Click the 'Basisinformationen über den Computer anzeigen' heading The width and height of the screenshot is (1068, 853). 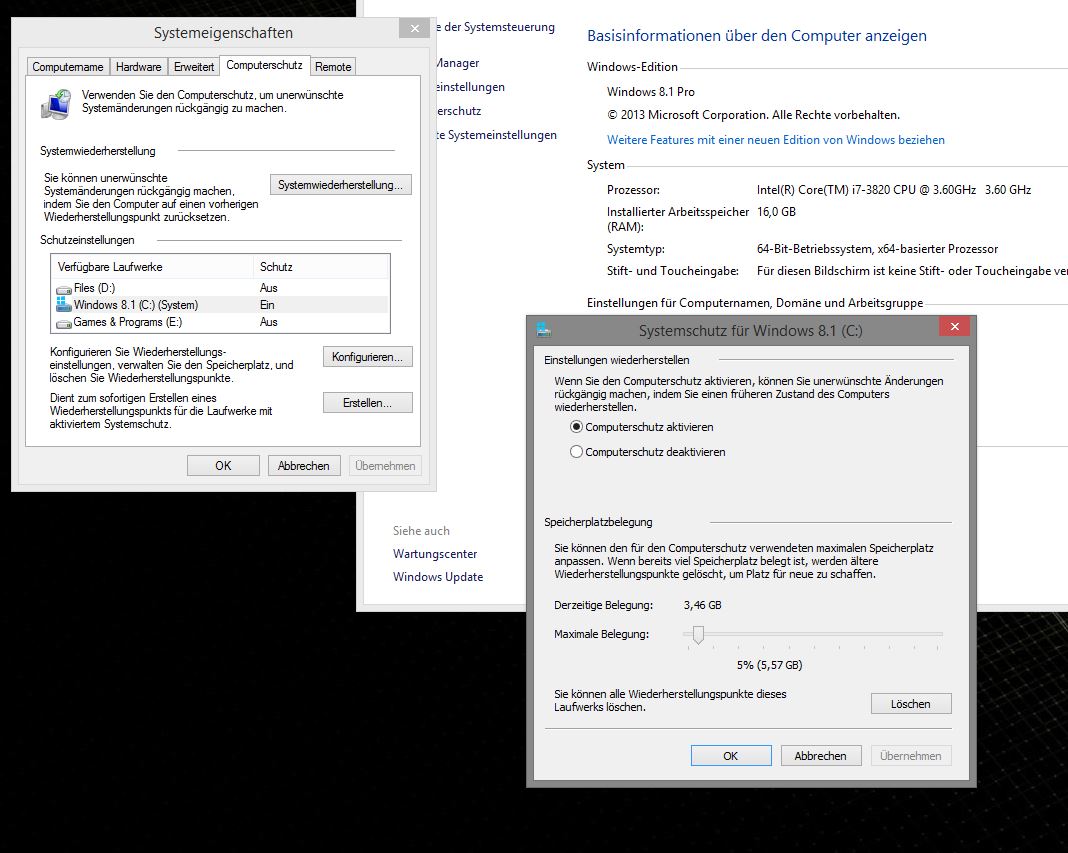(x=757, y=35)
